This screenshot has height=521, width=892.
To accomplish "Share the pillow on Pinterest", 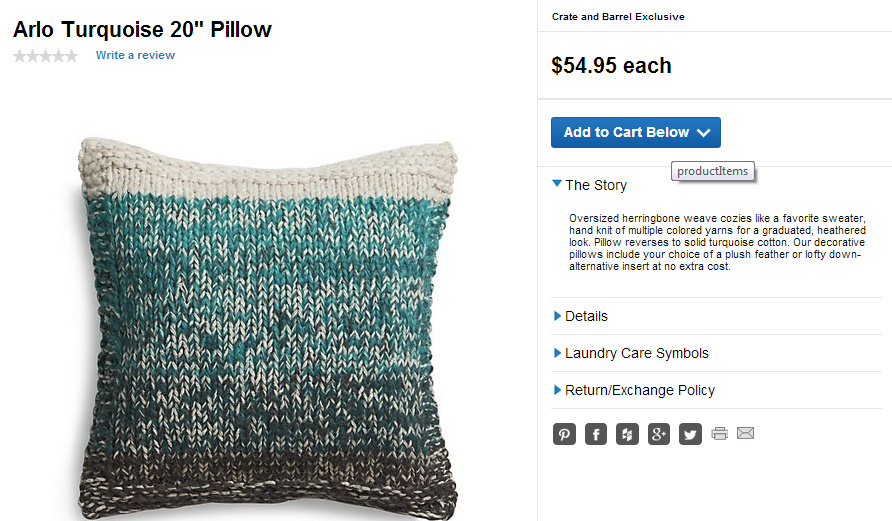I will [x=564, y=434].
